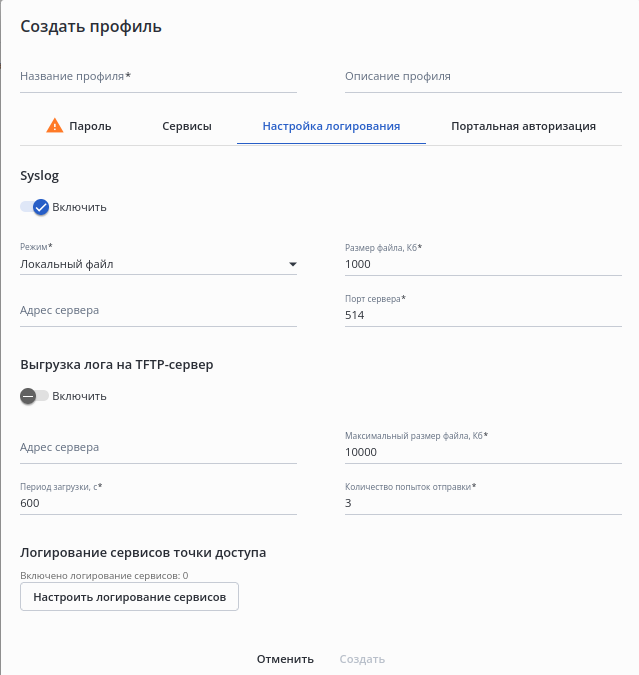Expand the Режим dropdown arrow
639x675 pixels.
point(292,265)
